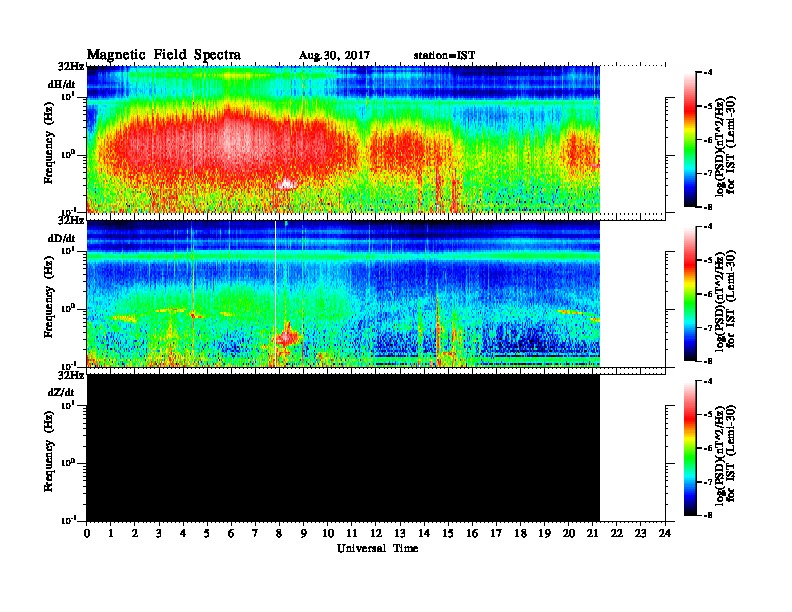The image size is (792, 612).
Task: Click the log(PSD) legend text beside dZ/dt color bar
Action: tap(725, 455)
